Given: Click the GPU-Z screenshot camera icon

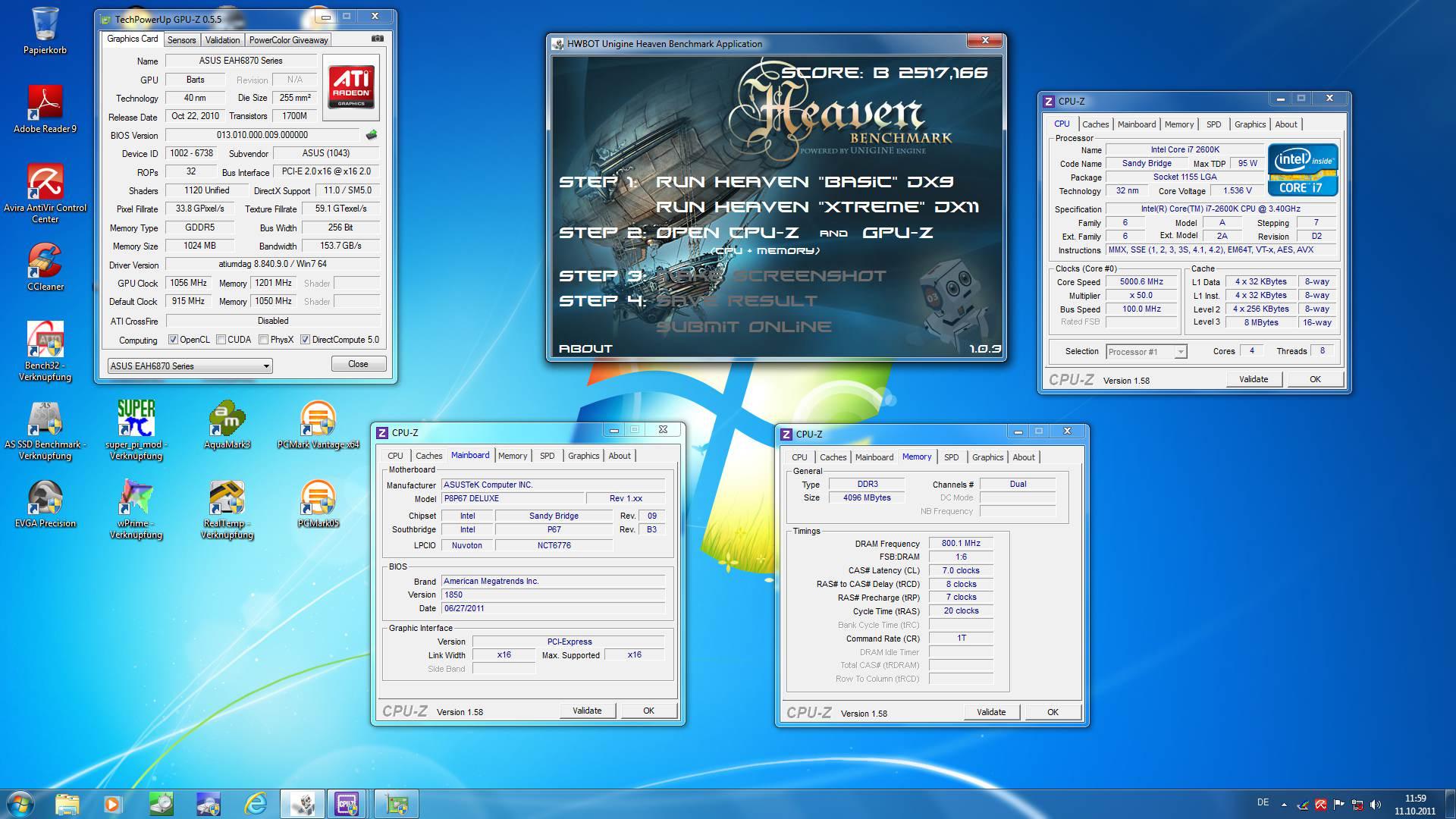Looking at the screenshot, I should coord(377,39).
